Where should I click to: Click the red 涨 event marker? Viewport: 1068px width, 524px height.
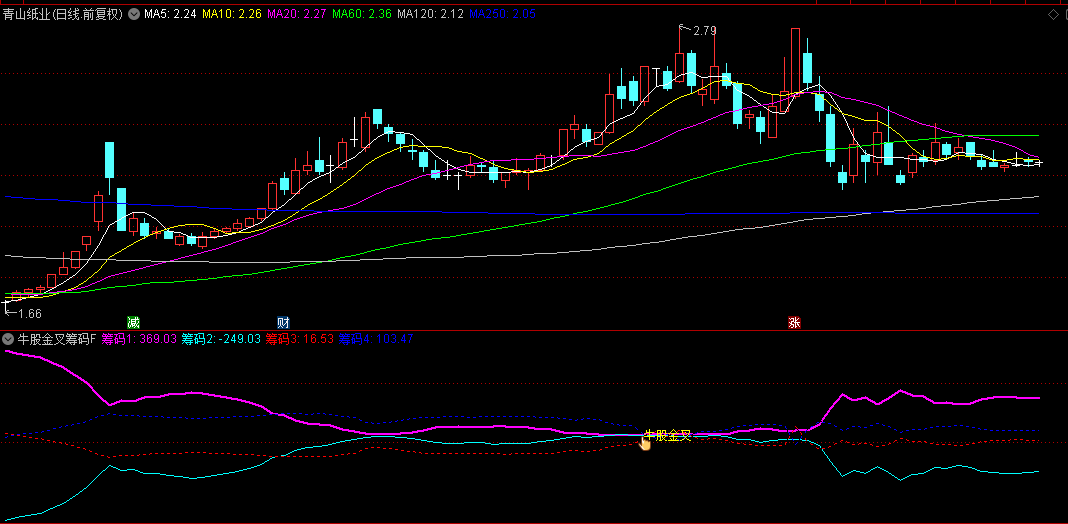(794, 322)
